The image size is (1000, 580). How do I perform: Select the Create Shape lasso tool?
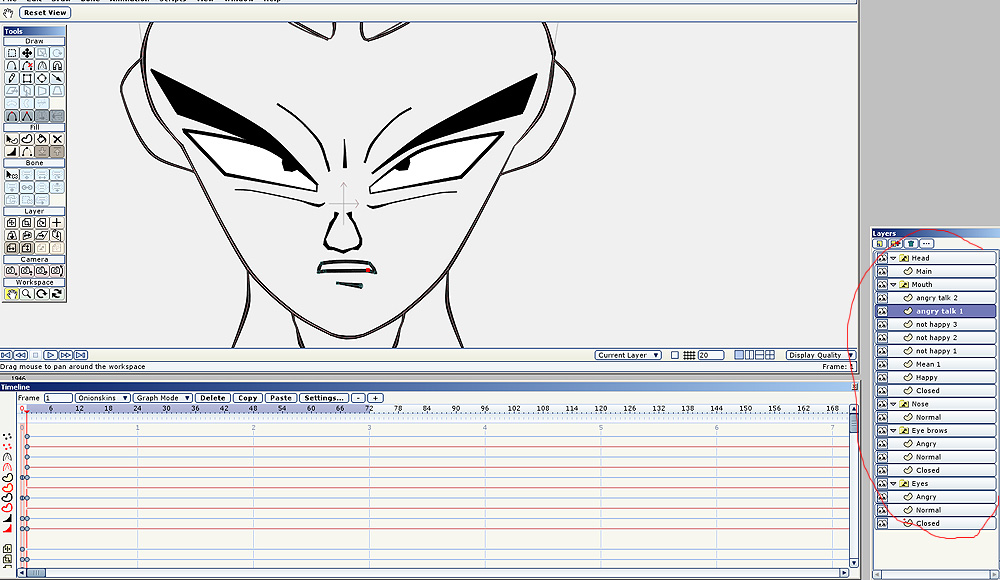pos(27,139)
